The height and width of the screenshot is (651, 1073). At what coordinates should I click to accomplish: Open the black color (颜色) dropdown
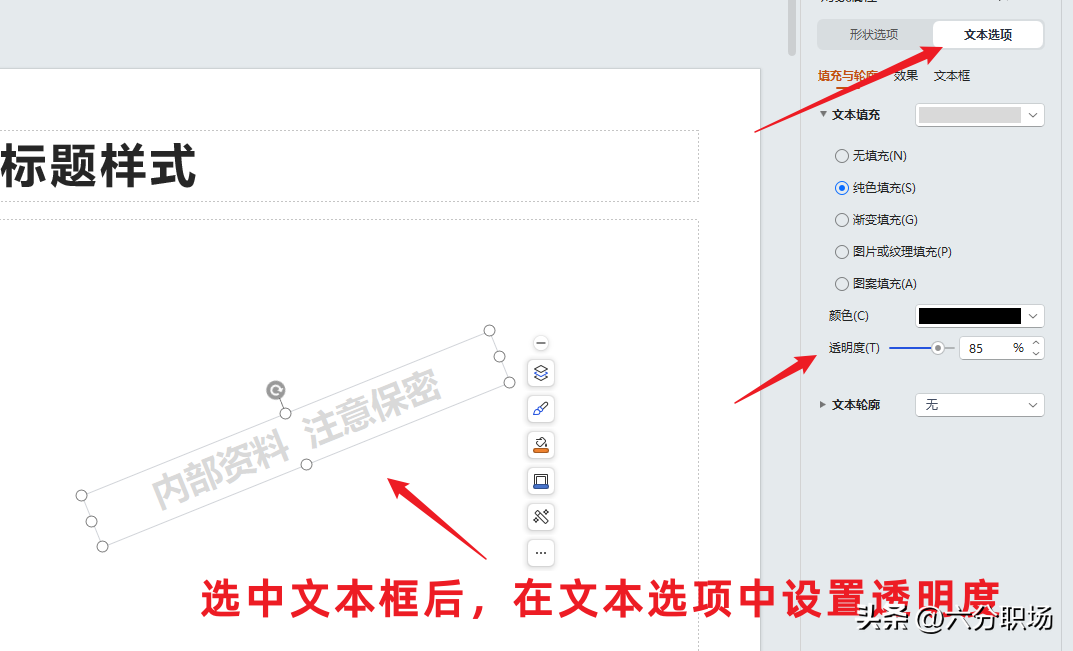980,316
